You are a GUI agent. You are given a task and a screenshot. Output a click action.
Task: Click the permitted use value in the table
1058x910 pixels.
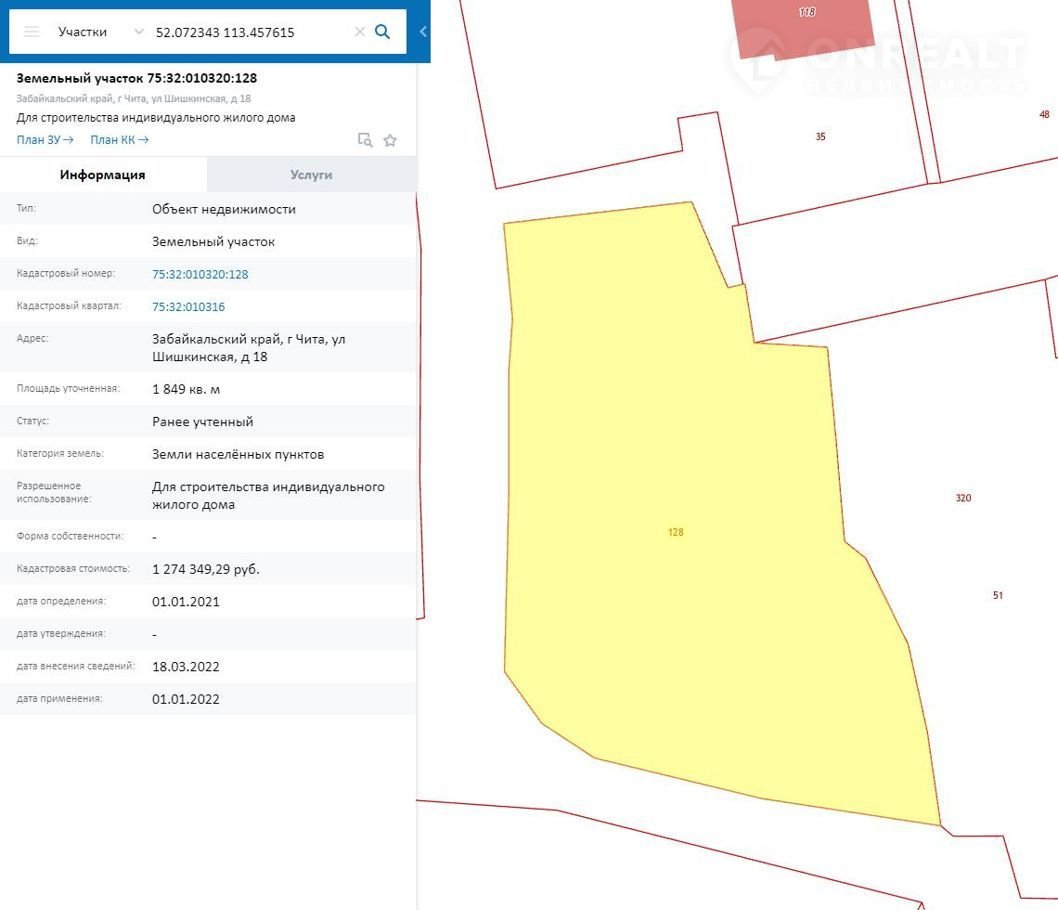(268, 495)
